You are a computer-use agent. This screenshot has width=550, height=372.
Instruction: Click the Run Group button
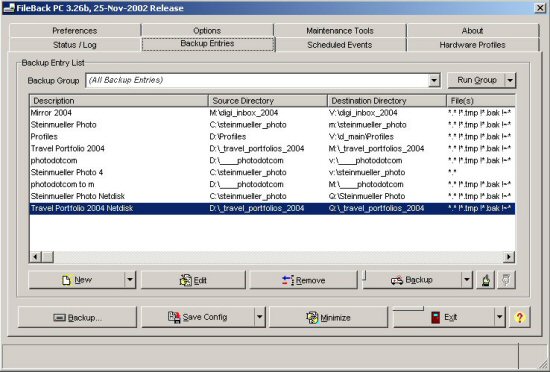[x=477, y=80]
